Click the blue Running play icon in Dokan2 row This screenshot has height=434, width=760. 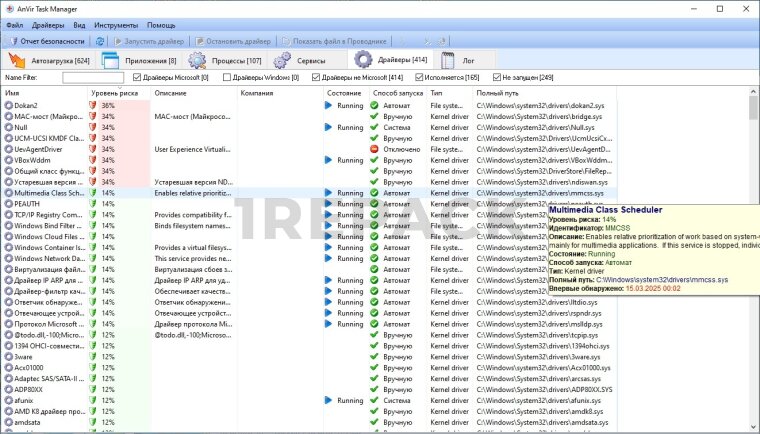tap(330, 105)
